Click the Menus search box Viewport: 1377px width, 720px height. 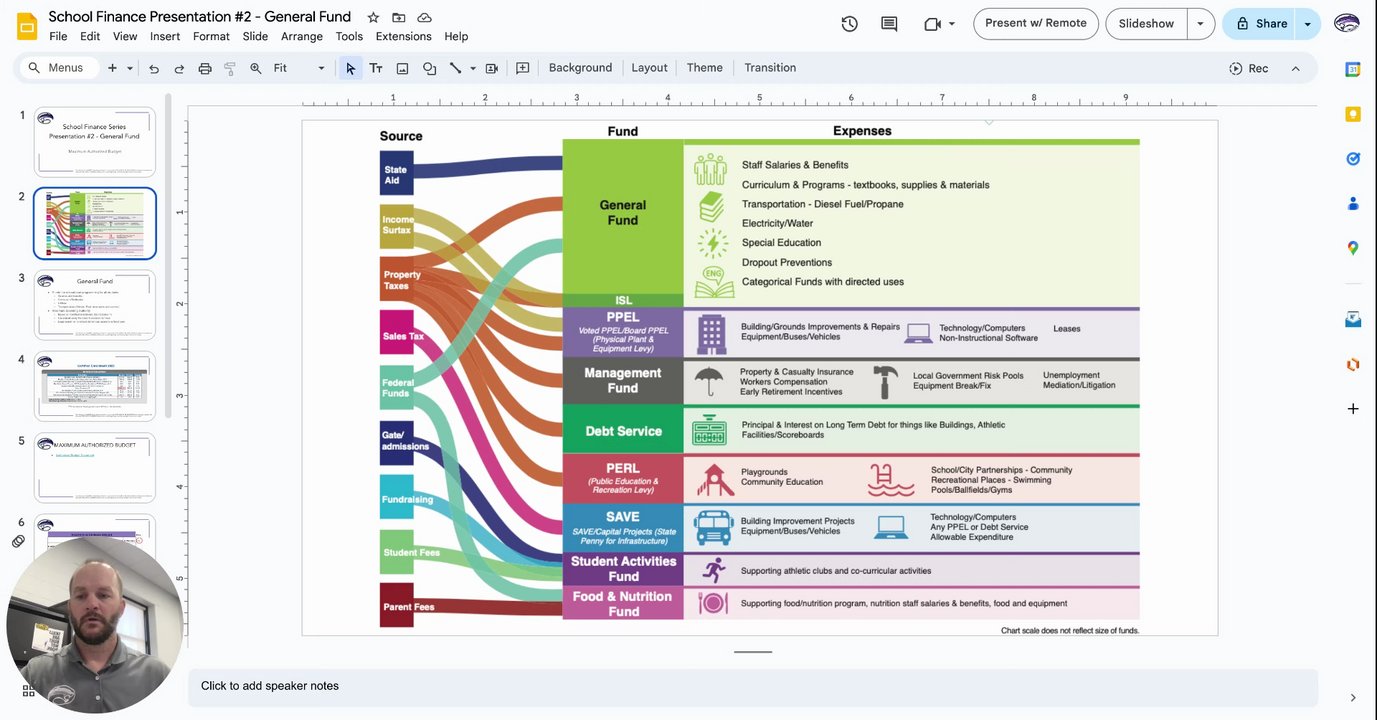tap(60, 68)
